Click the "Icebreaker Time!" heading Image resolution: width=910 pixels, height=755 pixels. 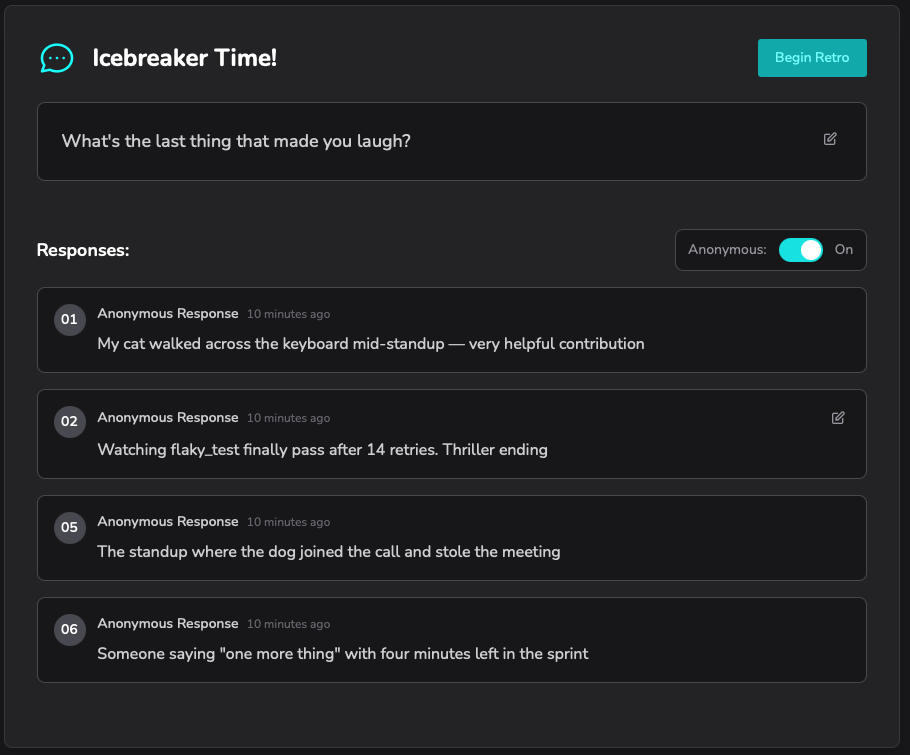(x=185, y=58)
